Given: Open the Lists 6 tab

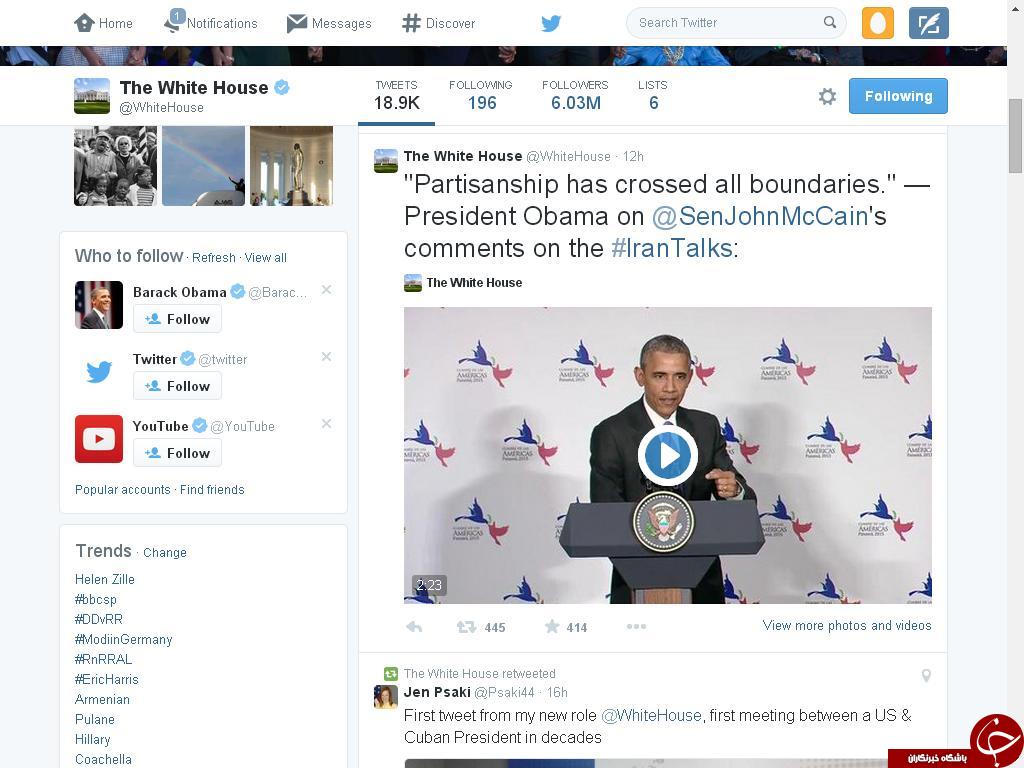Looking at the screenshot, I should (x=653, y=96).
